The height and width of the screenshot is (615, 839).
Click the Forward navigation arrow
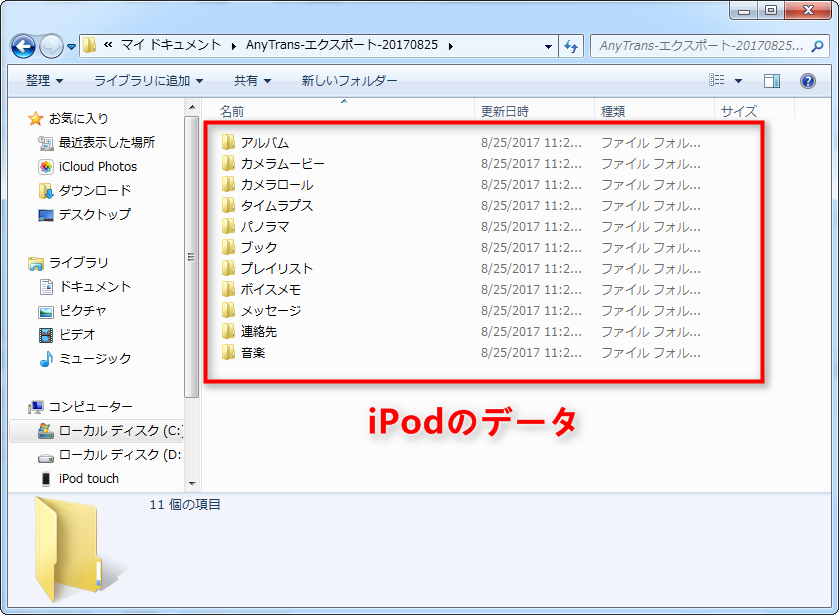point(52,47)
